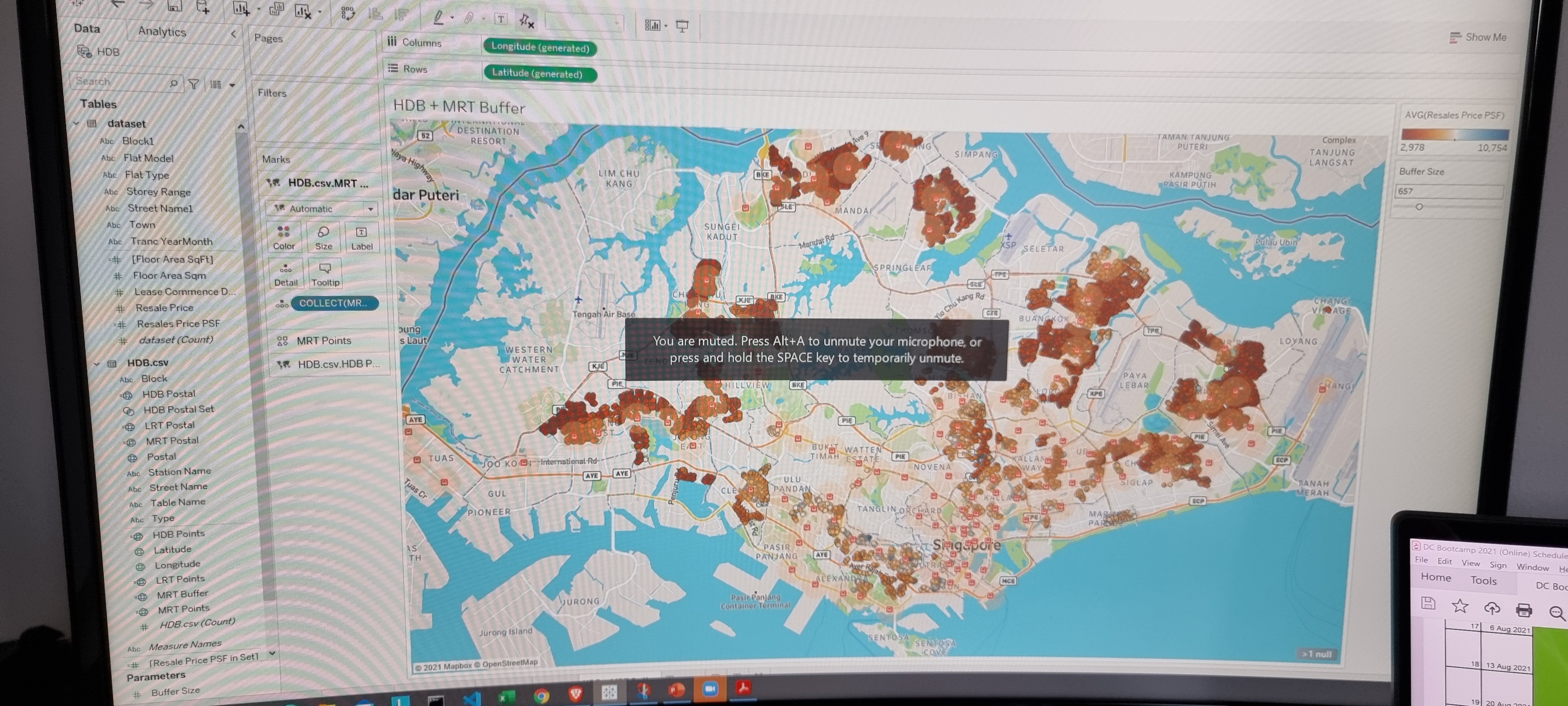Click the COLLECT(MR.. pill on Marks card
Screen dimensions: 1568x706
point(335,303)
